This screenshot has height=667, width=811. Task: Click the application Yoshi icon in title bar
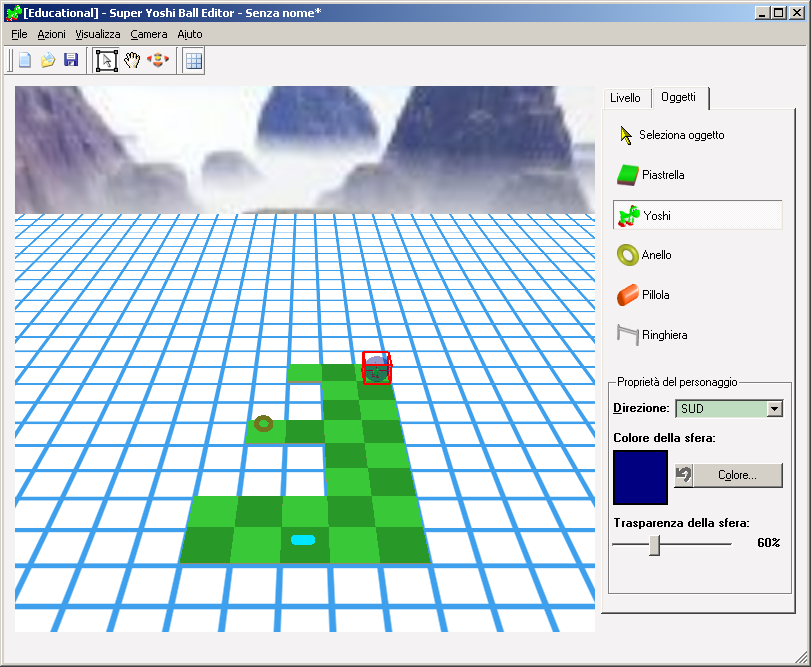click(13, 13)
